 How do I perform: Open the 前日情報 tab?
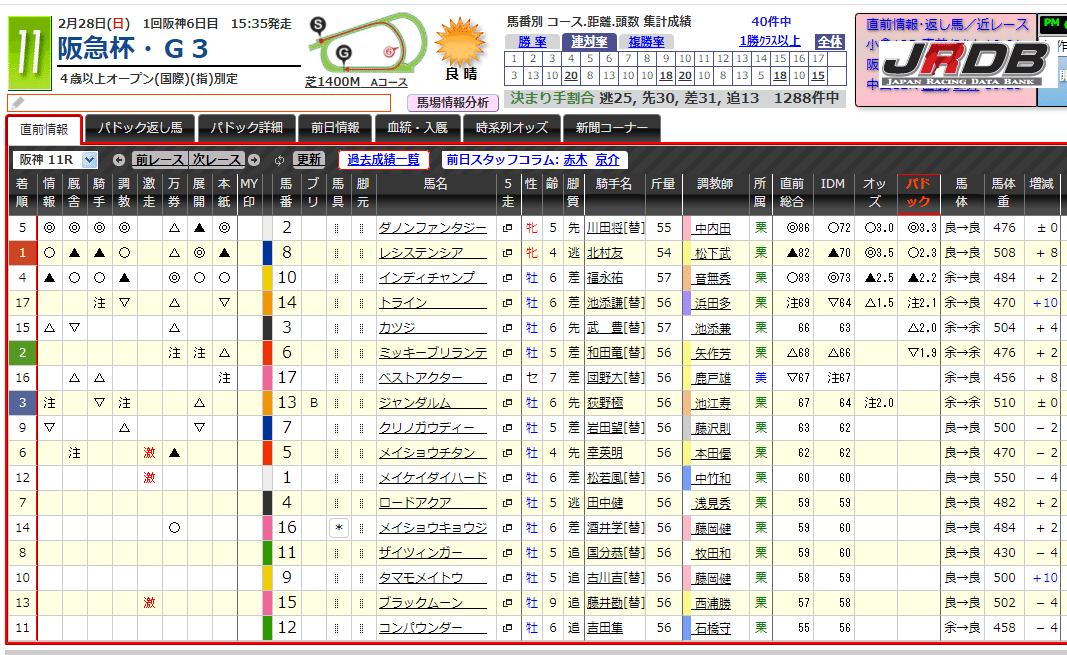tap(335, 128)
